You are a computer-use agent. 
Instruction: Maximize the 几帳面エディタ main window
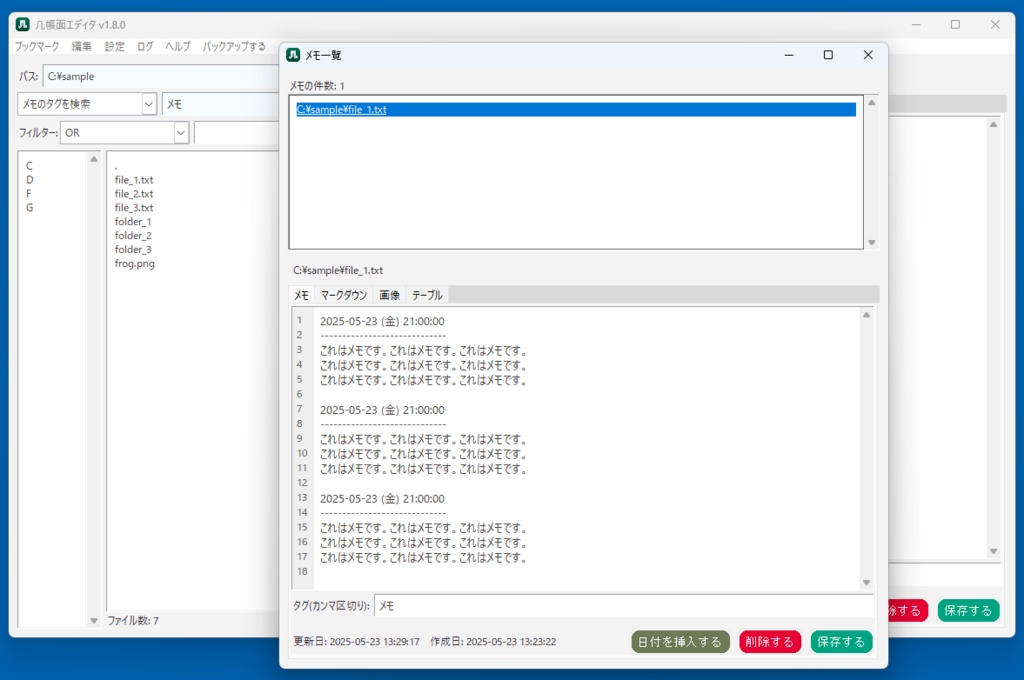(955, 24)
